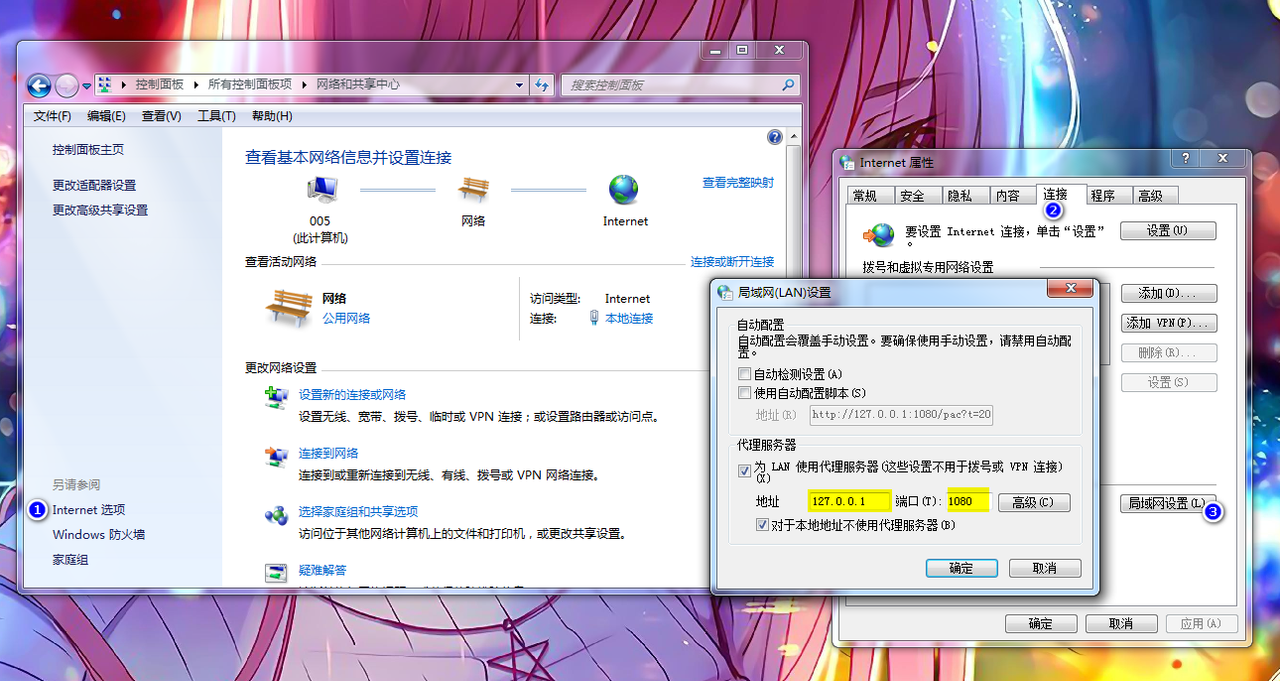Click 确定 in Internet Properties dialog
Image resolution: width=1280 pixels, height=681 pixels.
pos(1040,623)
